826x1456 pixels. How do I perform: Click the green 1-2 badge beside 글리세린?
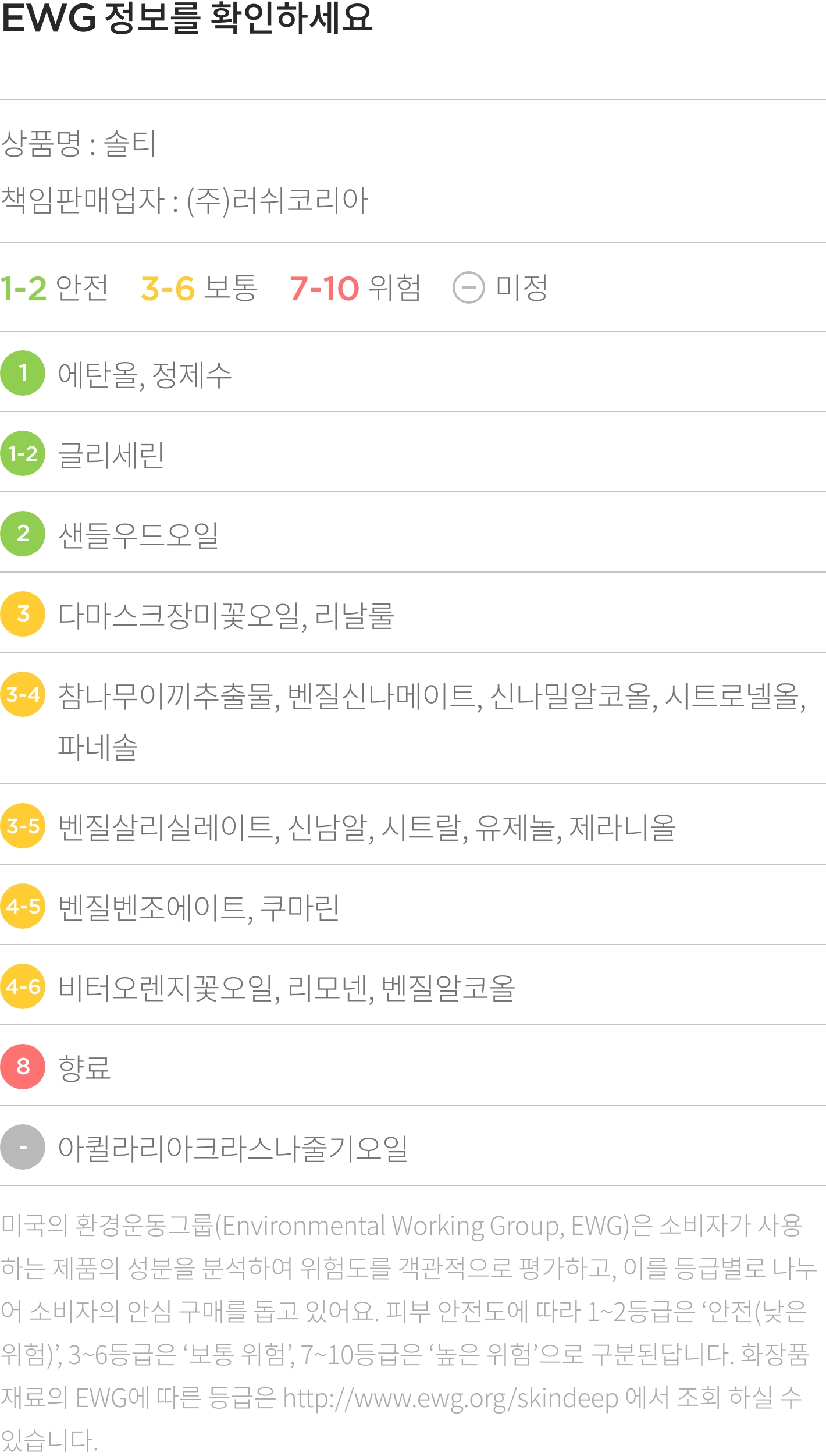coord(23,453)
